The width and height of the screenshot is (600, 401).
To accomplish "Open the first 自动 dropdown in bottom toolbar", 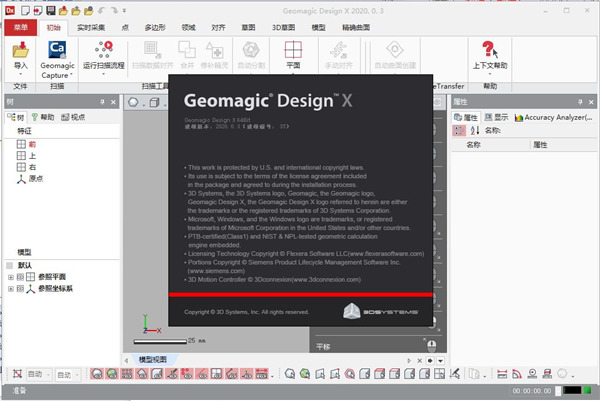I will (x=38, y=374).
